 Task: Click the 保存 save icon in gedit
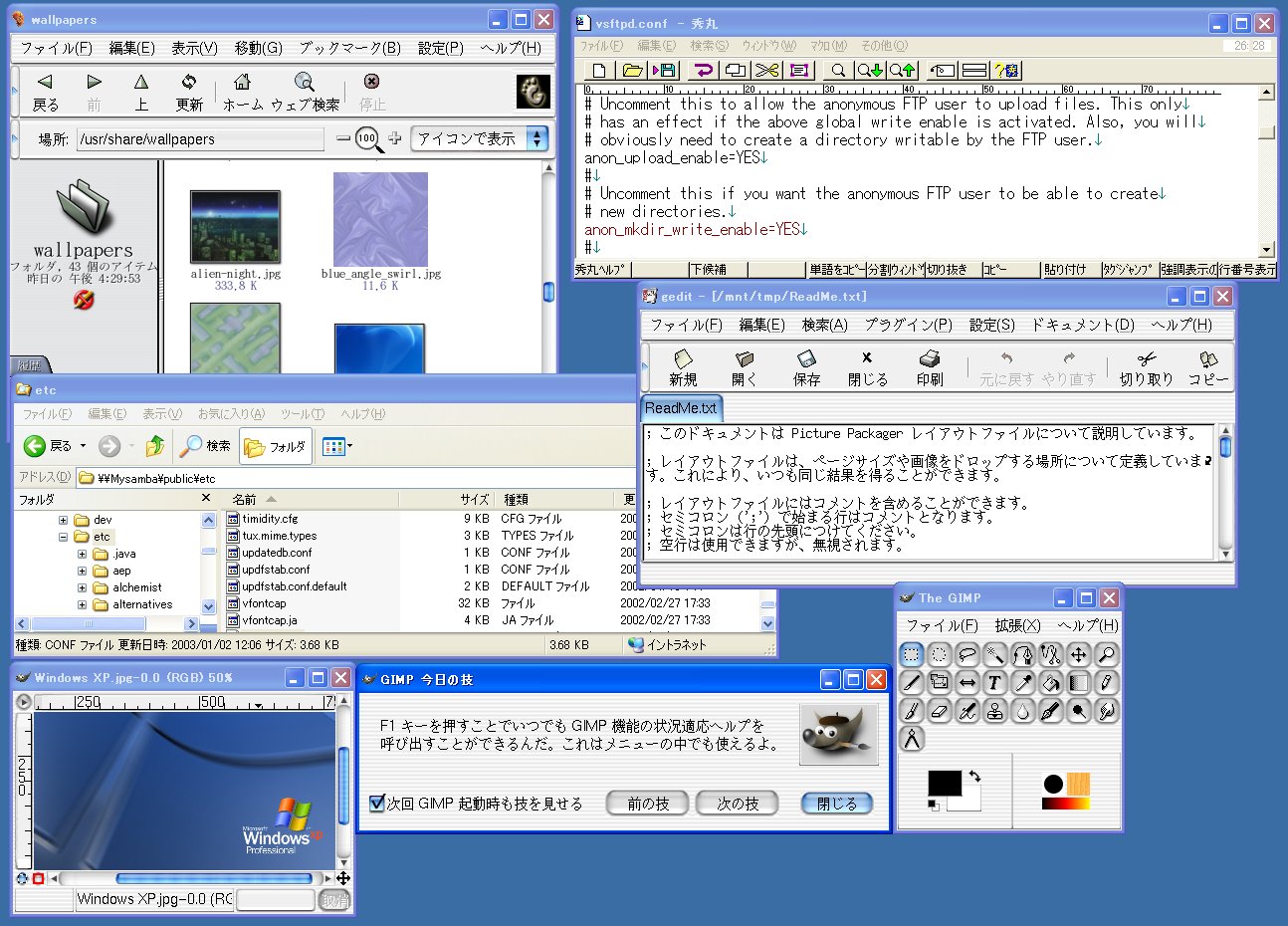[806, 367]
